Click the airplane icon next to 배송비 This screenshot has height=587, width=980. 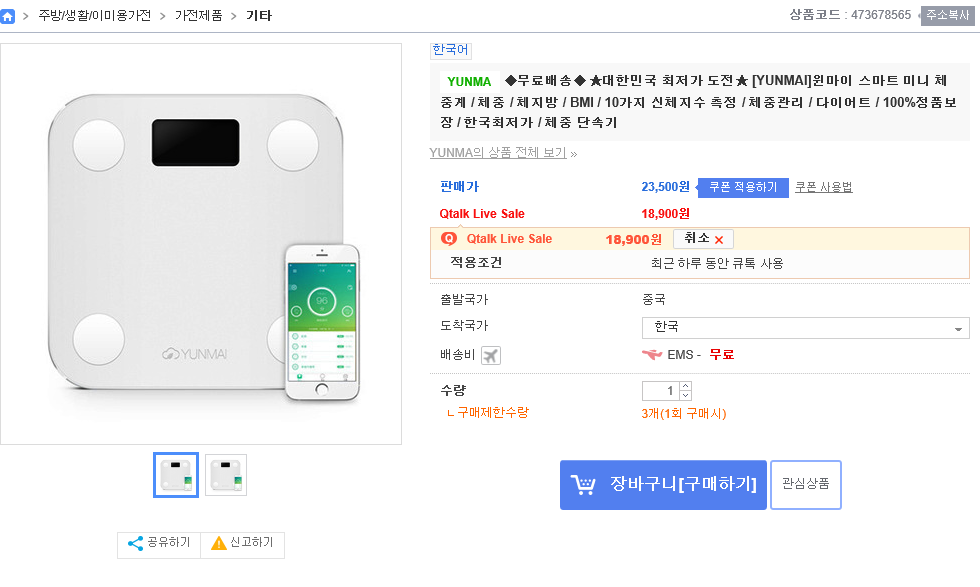tap(490, 355)
